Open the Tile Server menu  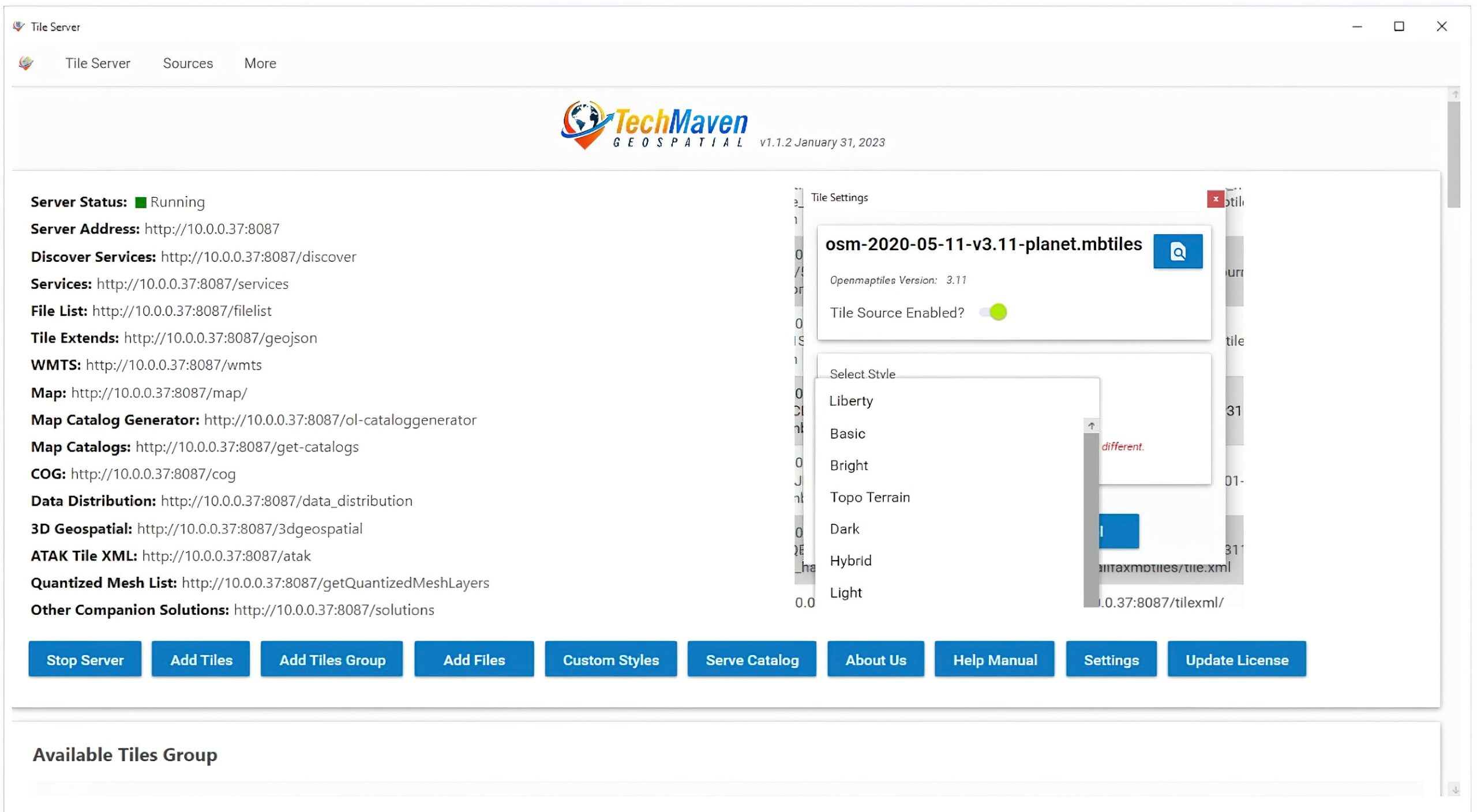click(x=98, y=63)
